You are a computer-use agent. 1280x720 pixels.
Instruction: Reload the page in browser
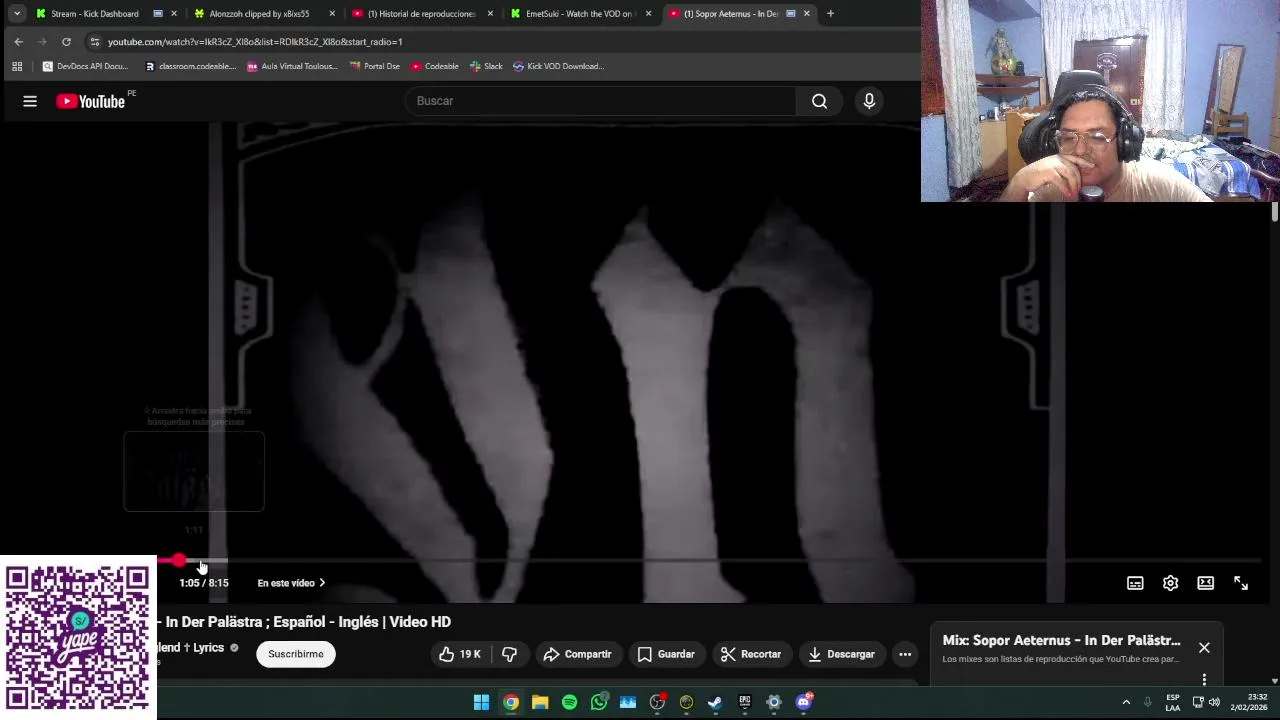pos(66,42)
